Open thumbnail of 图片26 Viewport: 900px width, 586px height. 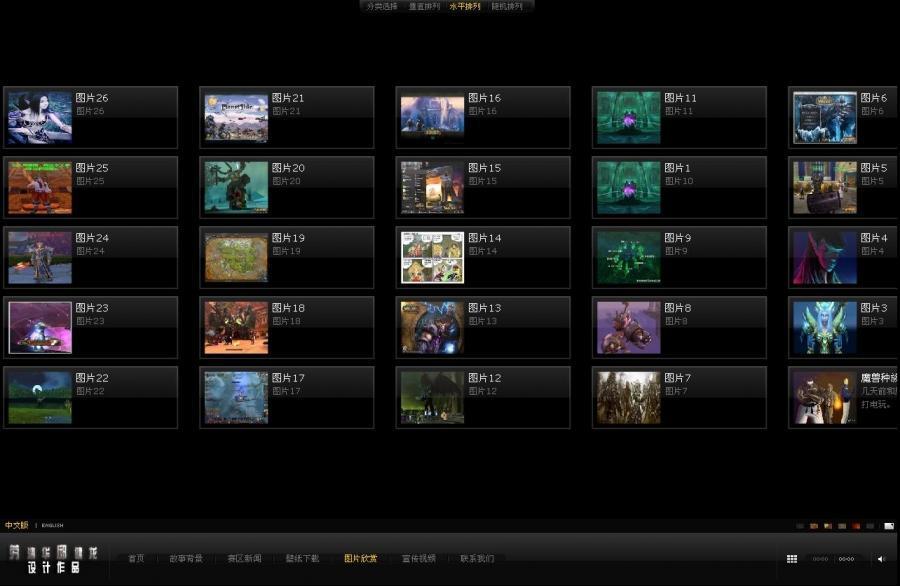pos(40,118)
